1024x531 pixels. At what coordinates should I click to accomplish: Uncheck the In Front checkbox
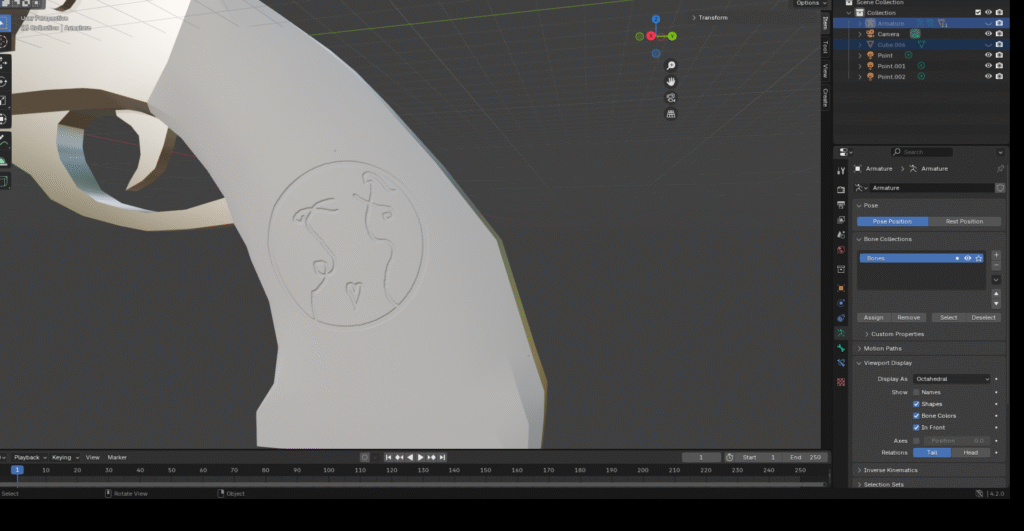(x=916, y=427)
